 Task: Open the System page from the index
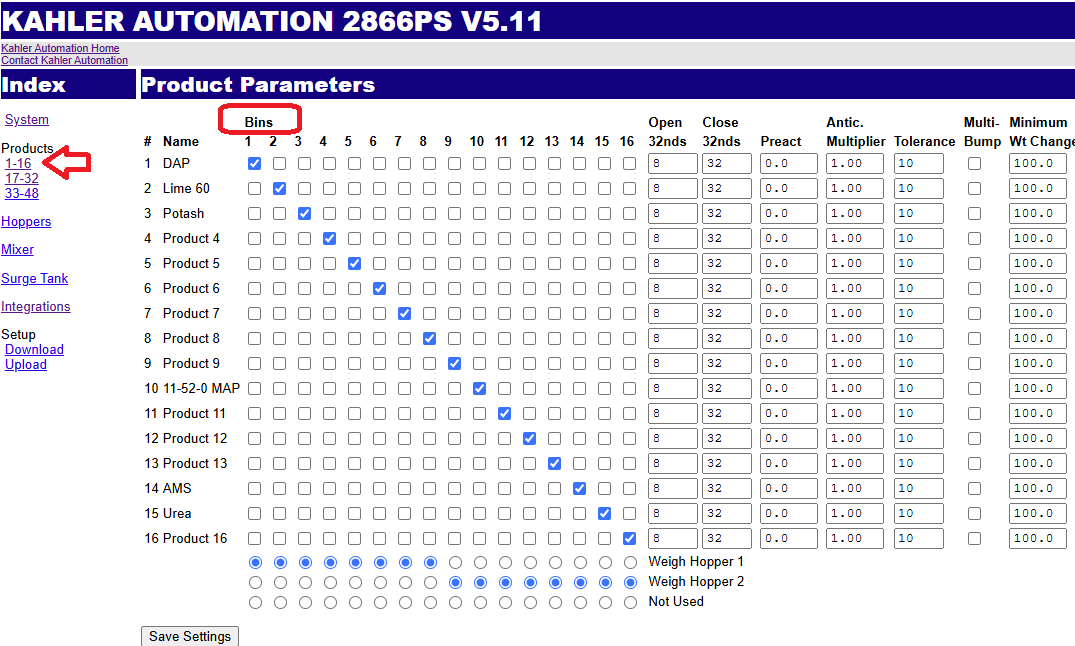coord(27,119)
